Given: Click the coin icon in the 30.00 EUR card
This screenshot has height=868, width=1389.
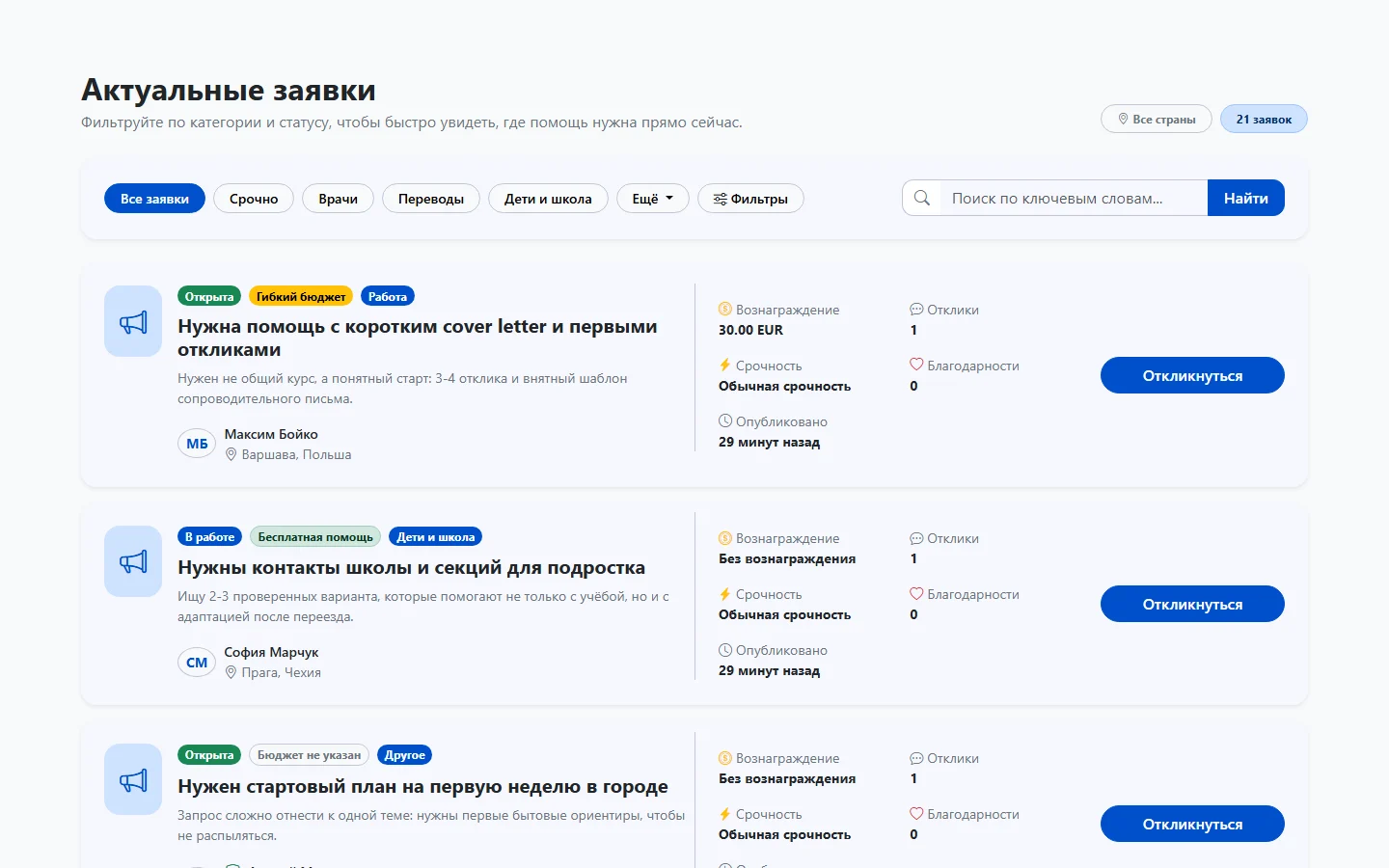Looking at the screenshot, I should [x=725, y=310].
